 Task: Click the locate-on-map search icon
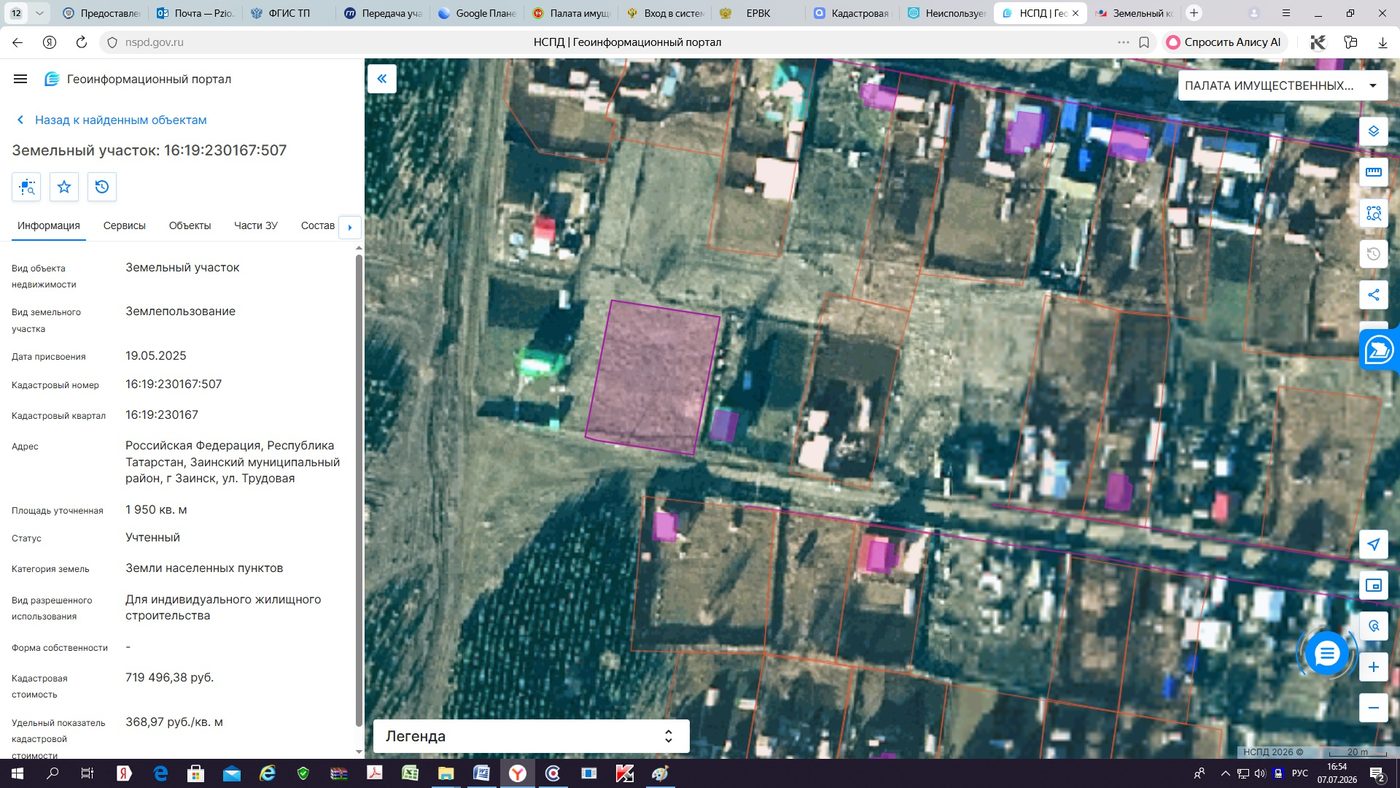pos(26,187)
